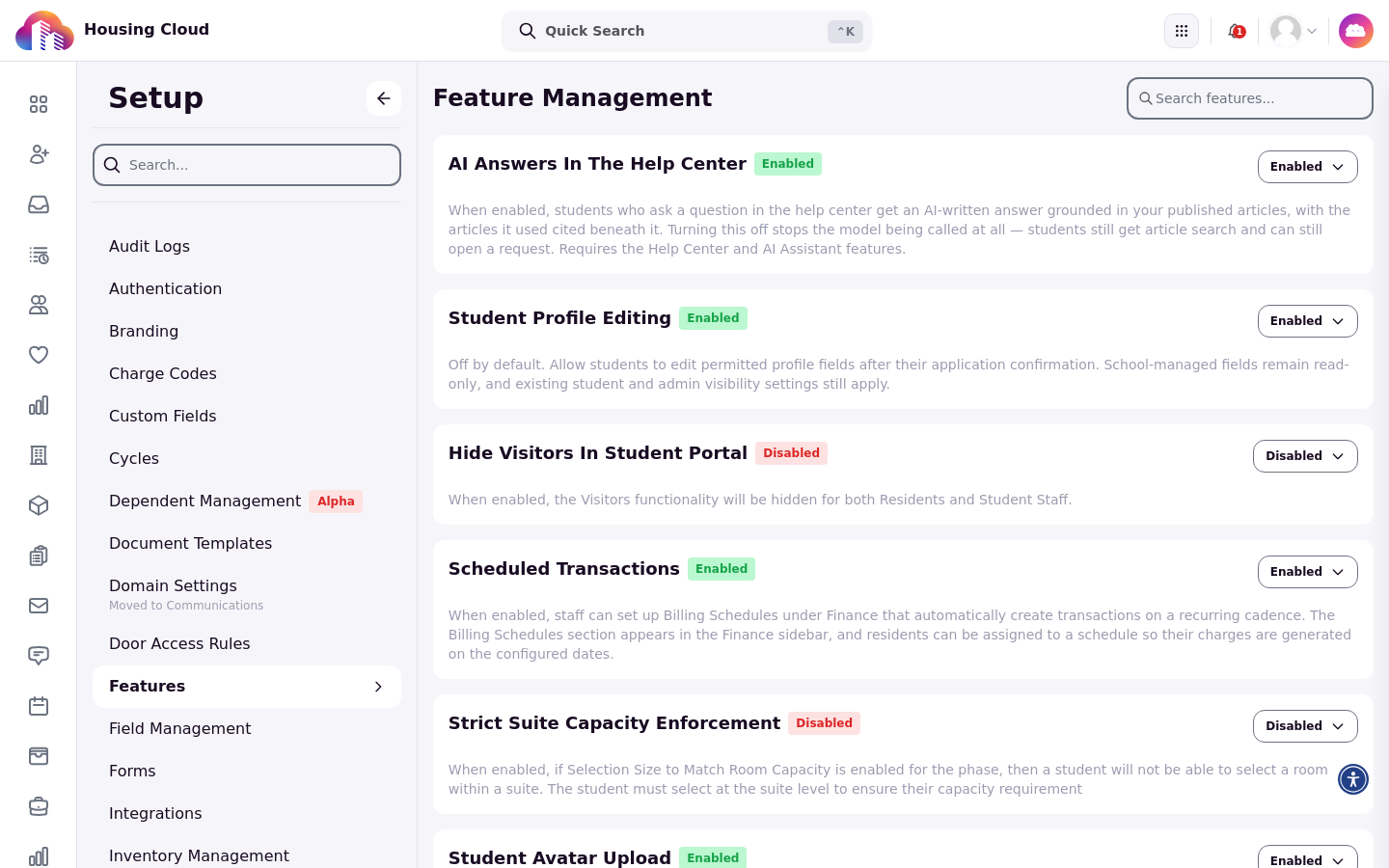Open Integrations setup page

click(x=155, y=814)
